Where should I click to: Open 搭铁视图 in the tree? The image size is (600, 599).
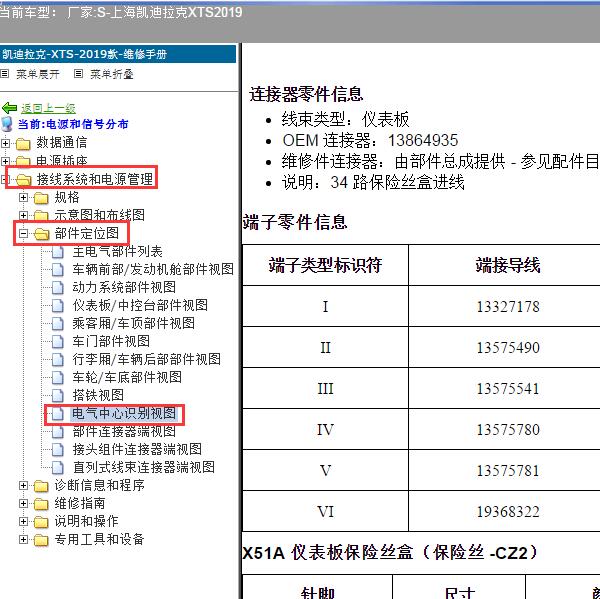(x=98, y=395)
